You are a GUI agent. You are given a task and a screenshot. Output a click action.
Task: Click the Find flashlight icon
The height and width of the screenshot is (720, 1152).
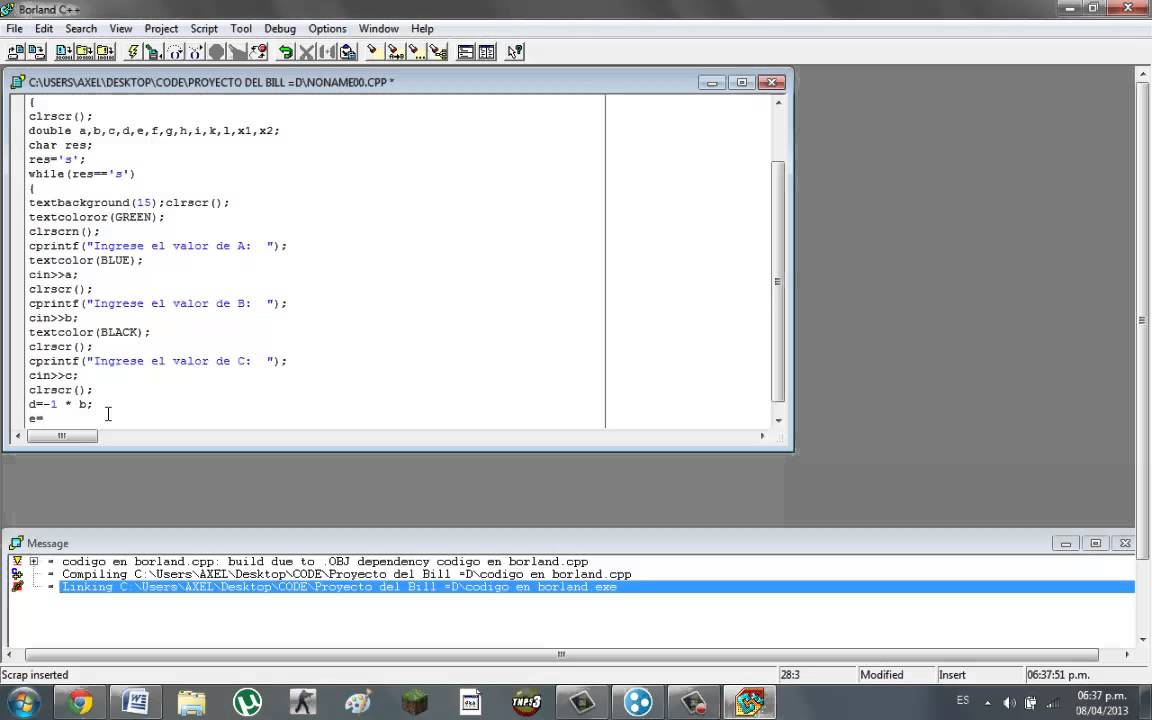[x=375, y=51]
